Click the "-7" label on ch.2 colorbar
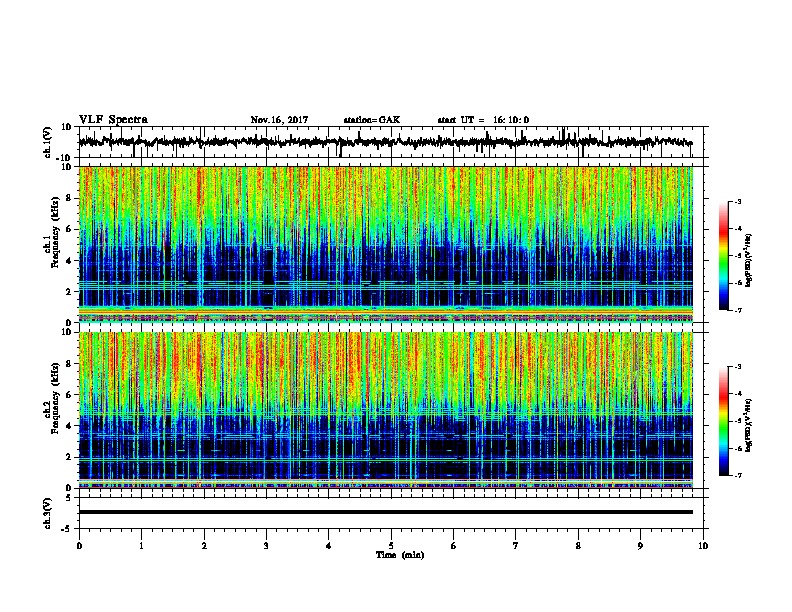792x612 pixels. [x=738, y=475]
